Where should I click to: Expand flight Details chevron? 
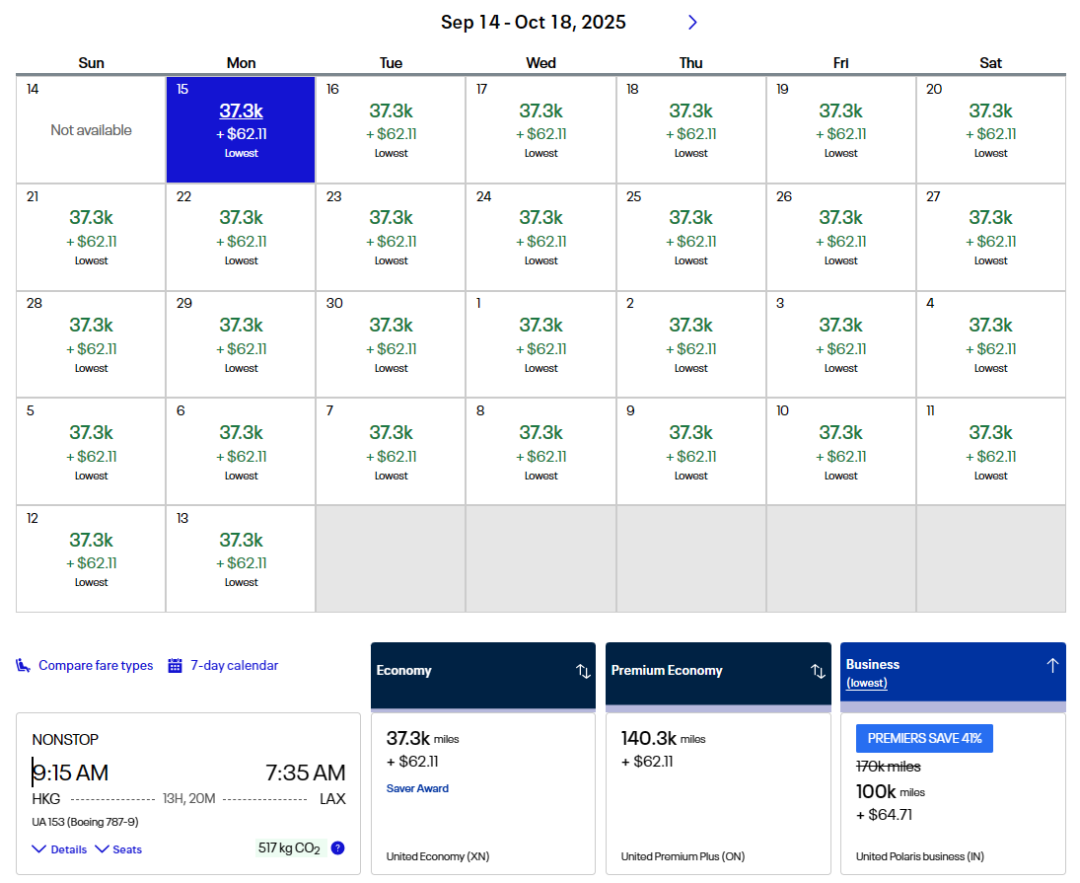(x=40, y=849)
